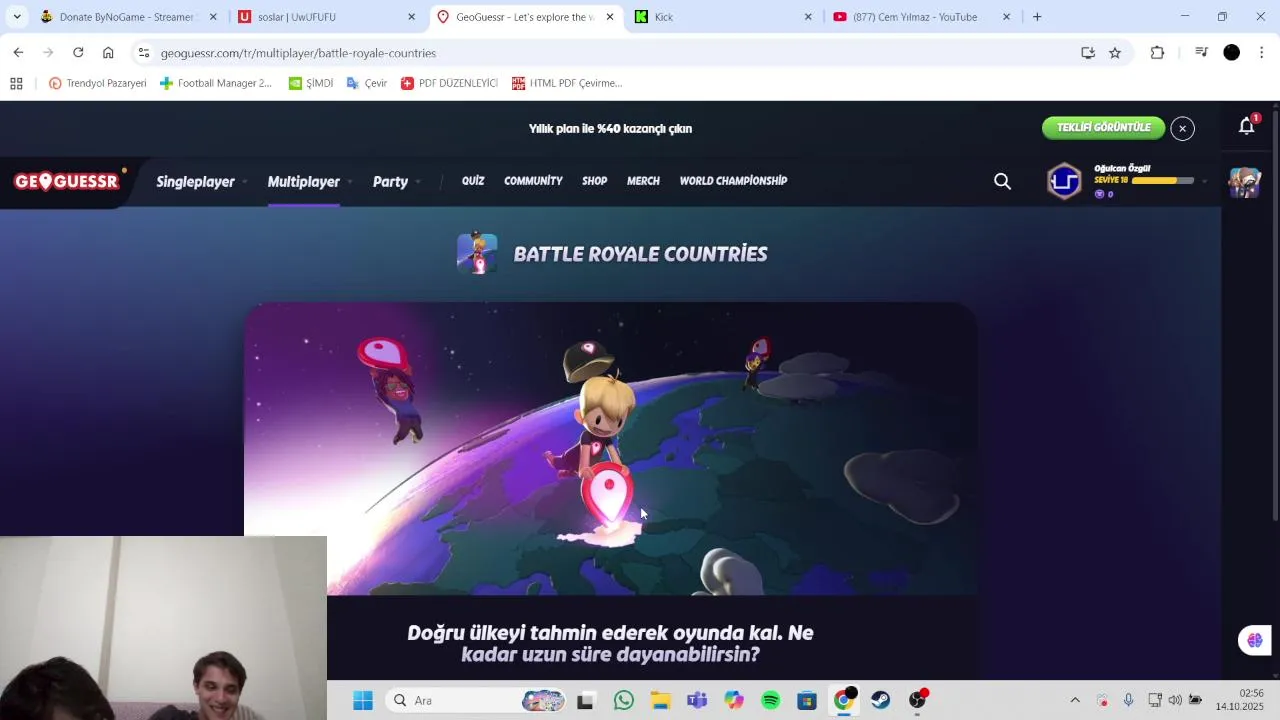Click the floating brain extension icon

point(1254,640)
